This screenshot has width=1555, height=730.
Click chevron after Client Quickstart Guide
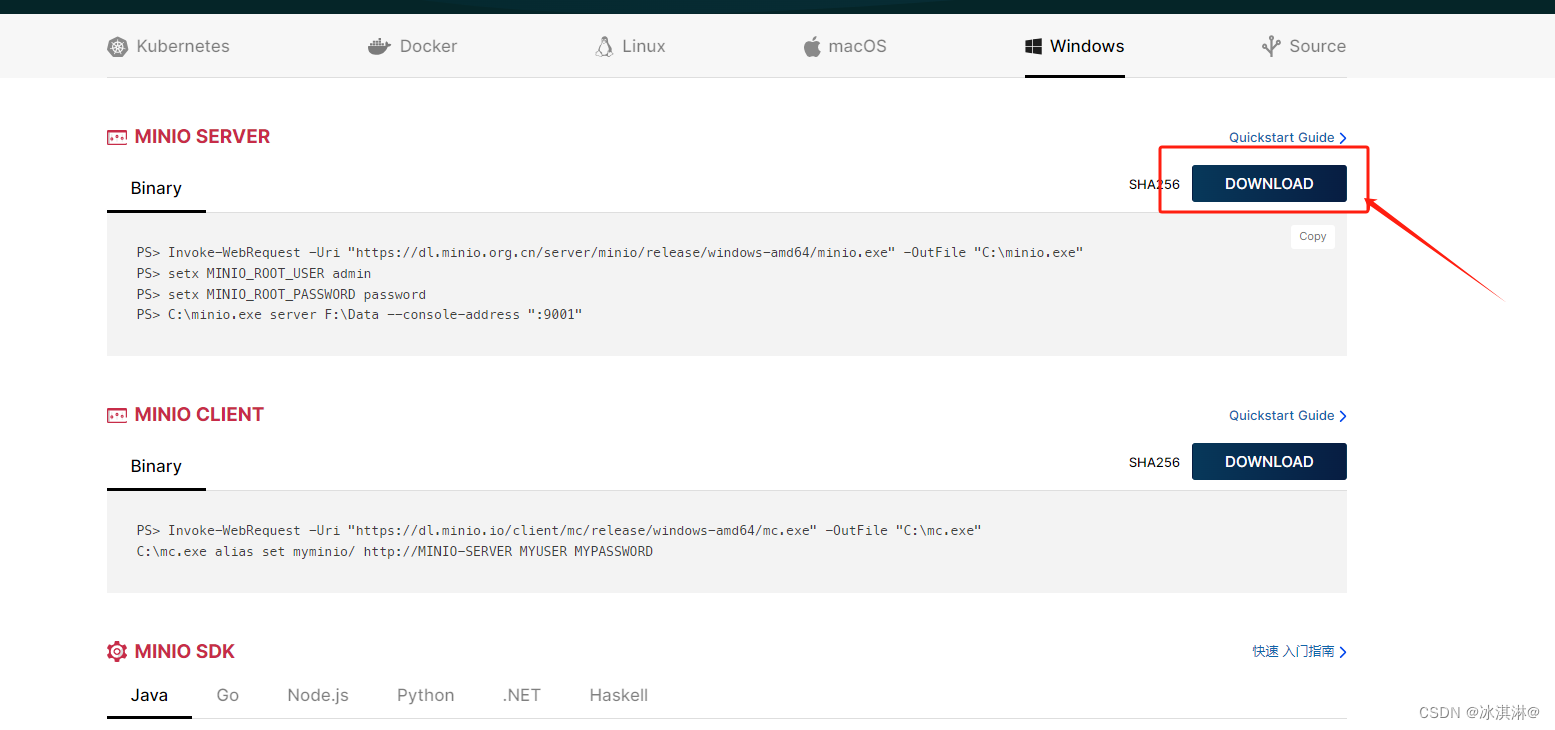tap(1343, 416)
